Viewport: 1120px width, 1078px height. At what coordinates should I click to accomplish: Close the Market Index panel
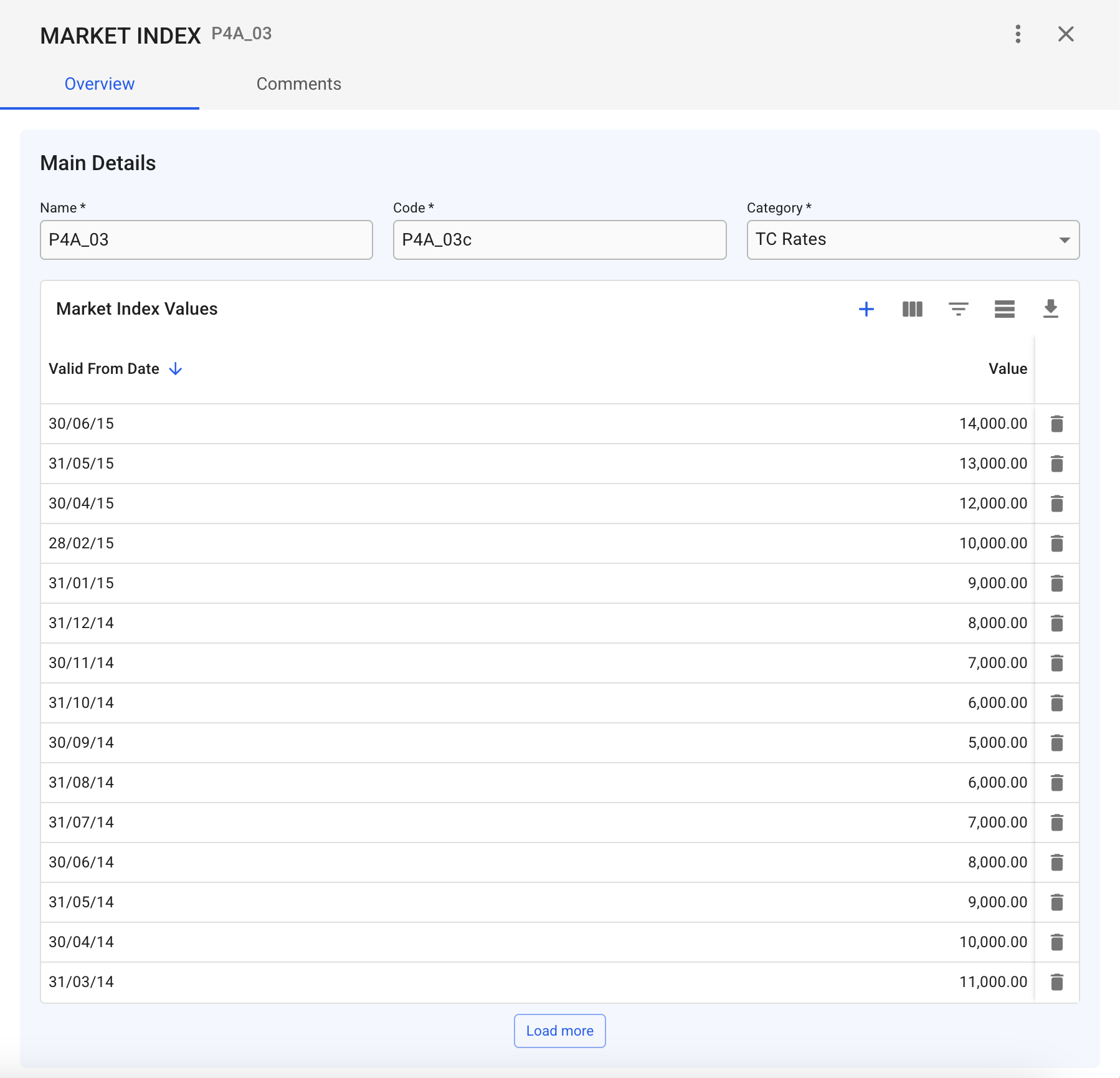(1066, 34)
